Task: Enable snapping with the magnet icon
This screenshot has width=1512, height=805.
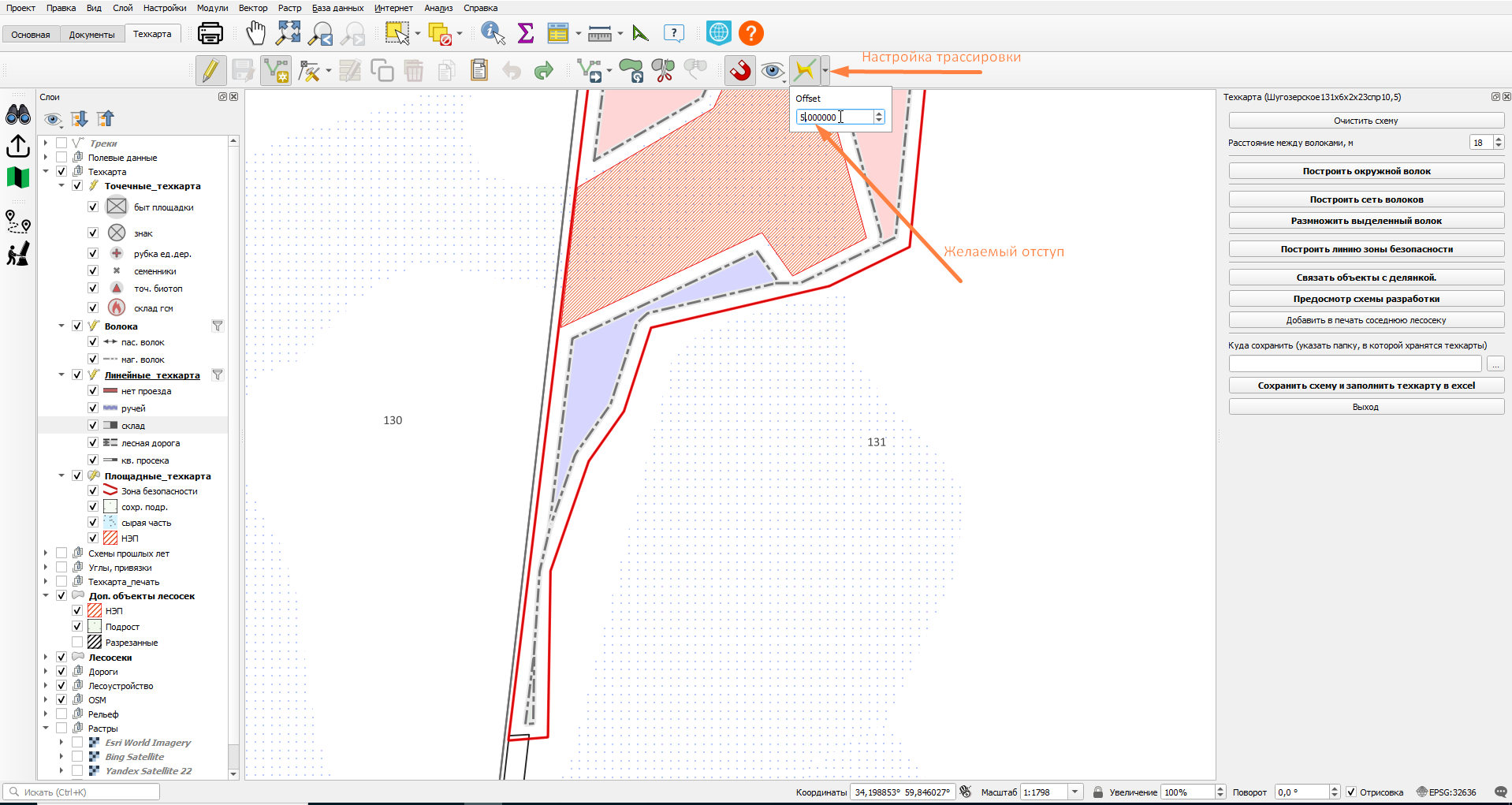Action: click(x=739, y=70)
